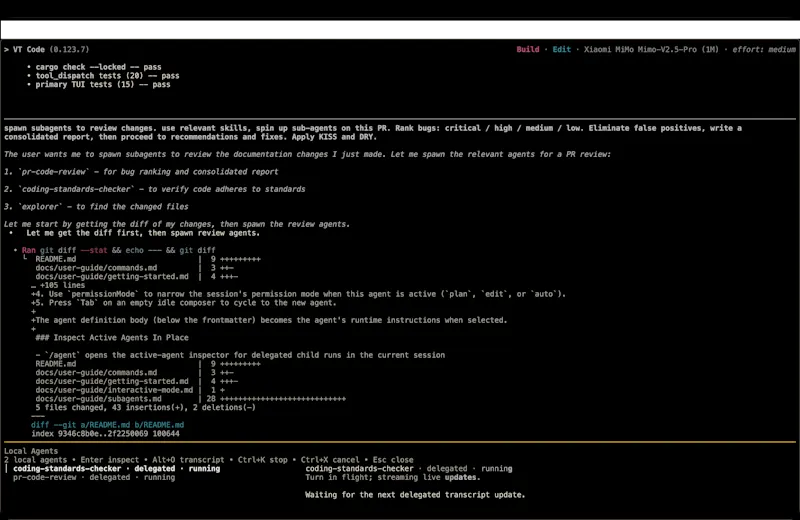Click the Ctrl+X cancel shortcut hint
The width and height of the screenshot is (800, 520).
click(x=330, y=460)
